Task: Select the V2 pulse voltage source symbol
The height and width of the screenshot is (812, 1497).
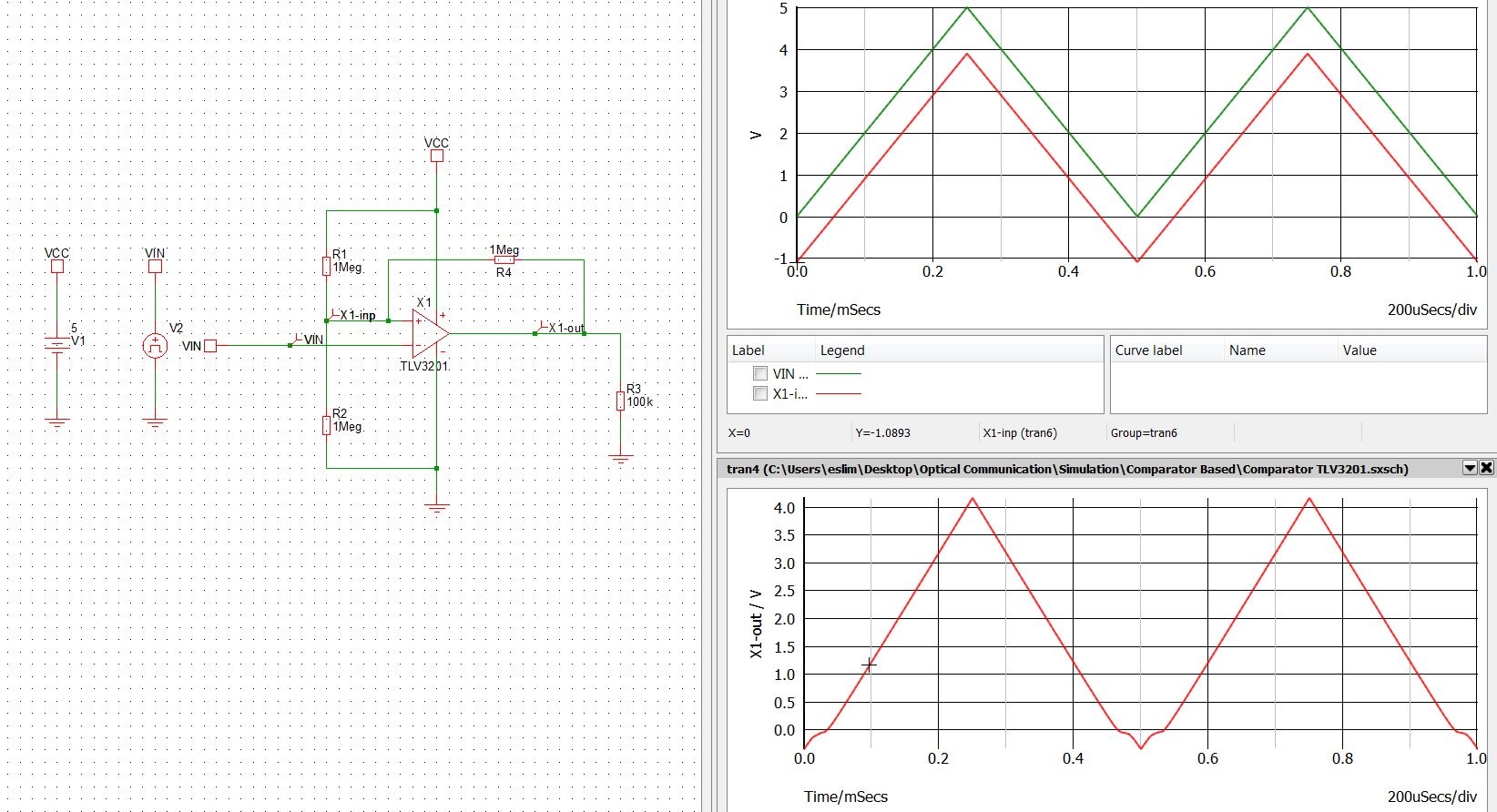Action: tap(155, 346)
